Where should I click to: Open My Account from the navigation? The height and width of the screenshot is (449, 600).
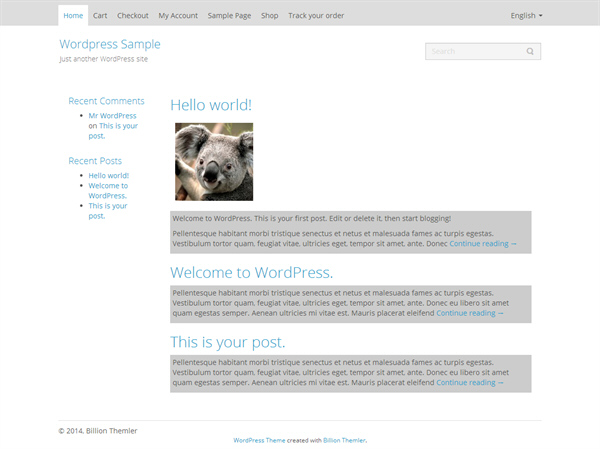(178, 16)
